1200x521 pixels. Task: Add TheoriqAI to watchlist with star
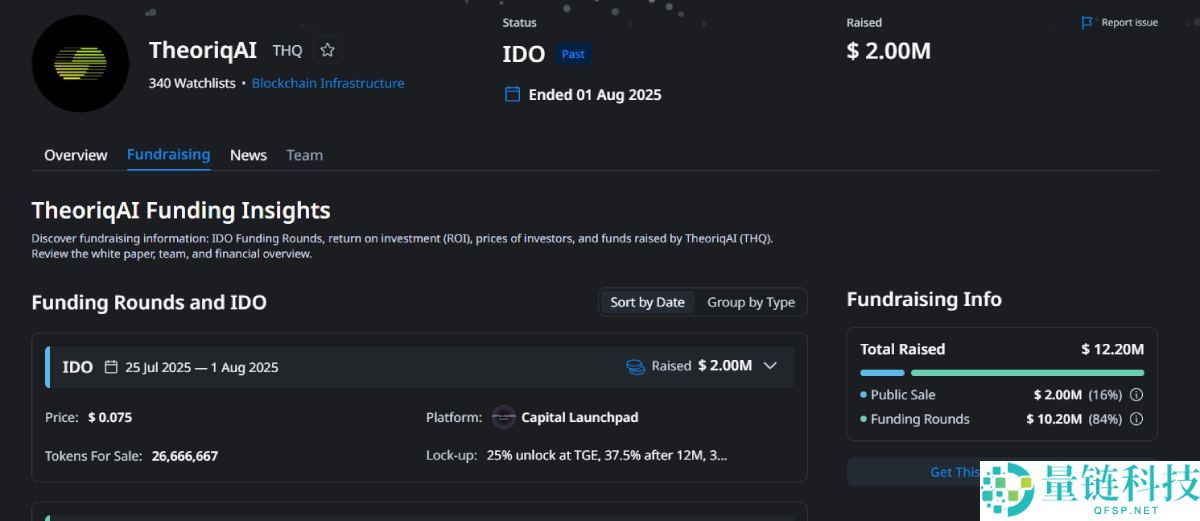pos(327,50)
